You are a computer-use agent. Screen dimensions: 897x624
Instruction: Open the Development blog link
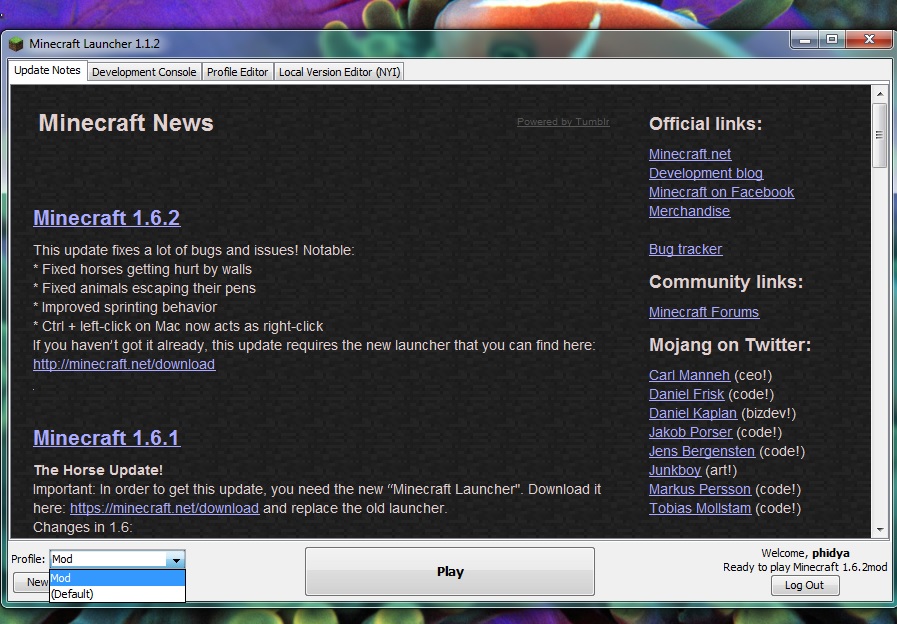pyautogui.click(x=706, y=173)
